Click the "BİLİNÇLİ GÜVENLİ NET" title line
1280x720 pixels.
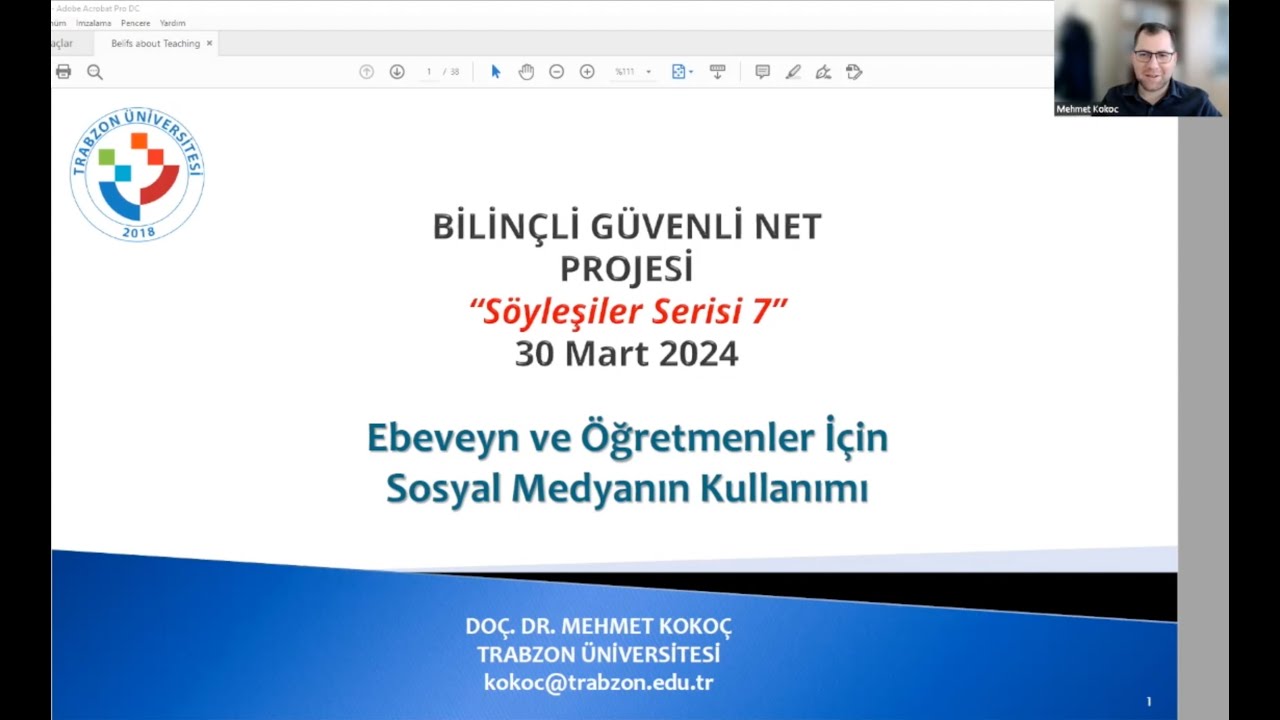pyautogui.click(x=627, y=226)
